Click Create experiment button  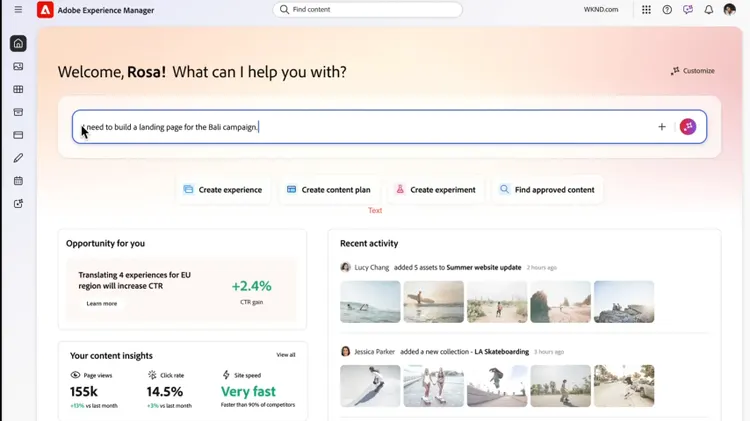435,190
